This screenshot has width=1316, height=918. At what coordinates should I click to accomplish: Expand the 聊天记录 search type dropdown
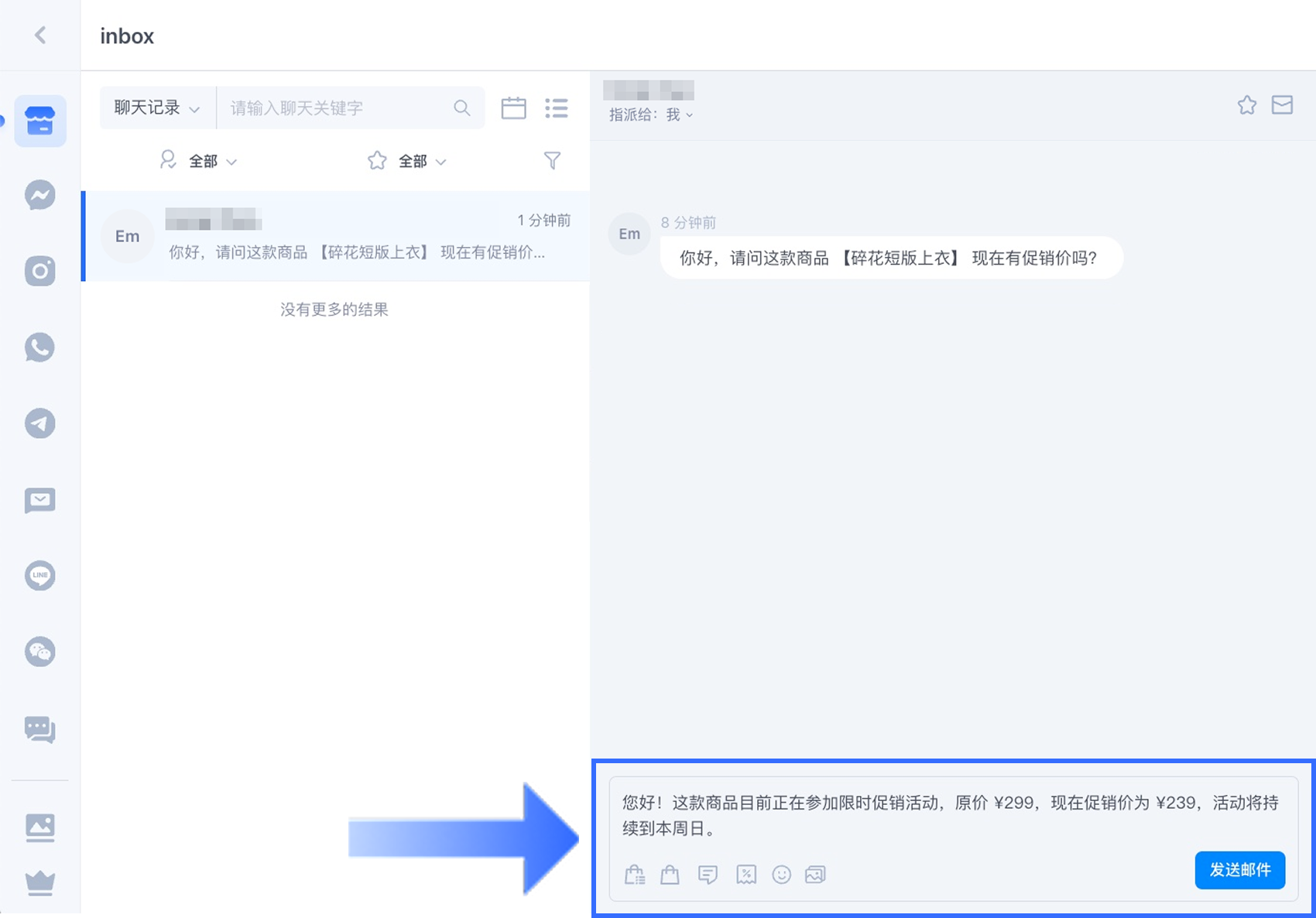pos(157,108)
